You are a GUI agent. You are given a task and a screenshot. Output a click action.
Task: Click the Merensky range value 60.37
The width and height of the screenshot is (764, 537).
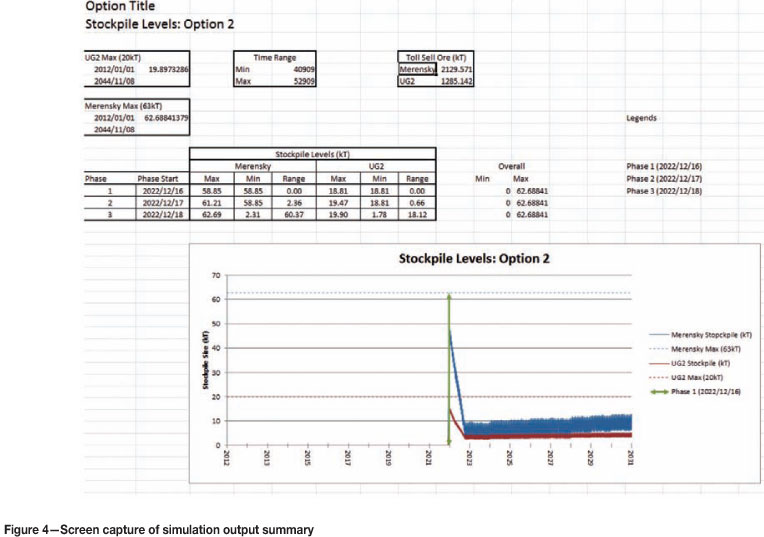[294, 214]
